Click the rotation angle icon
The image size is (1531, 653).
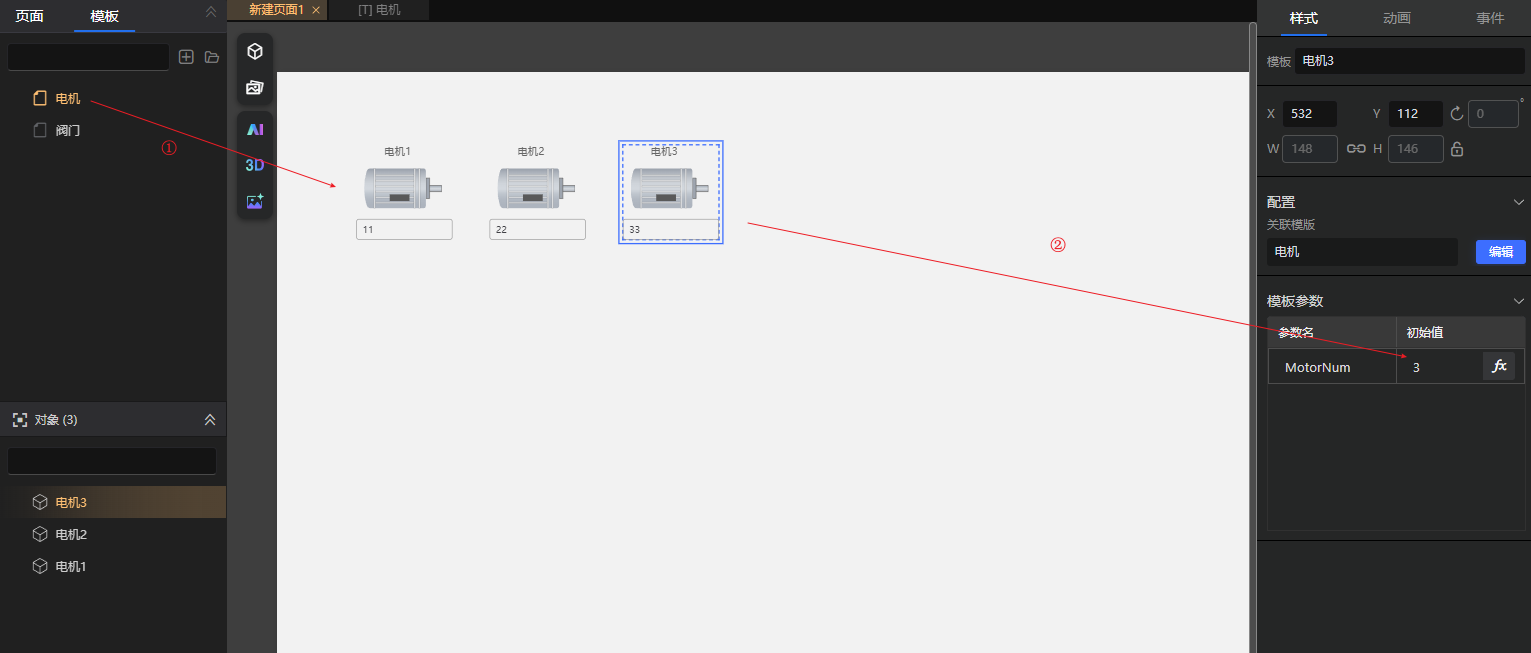pyautogui.click(x=1456, y=113)
